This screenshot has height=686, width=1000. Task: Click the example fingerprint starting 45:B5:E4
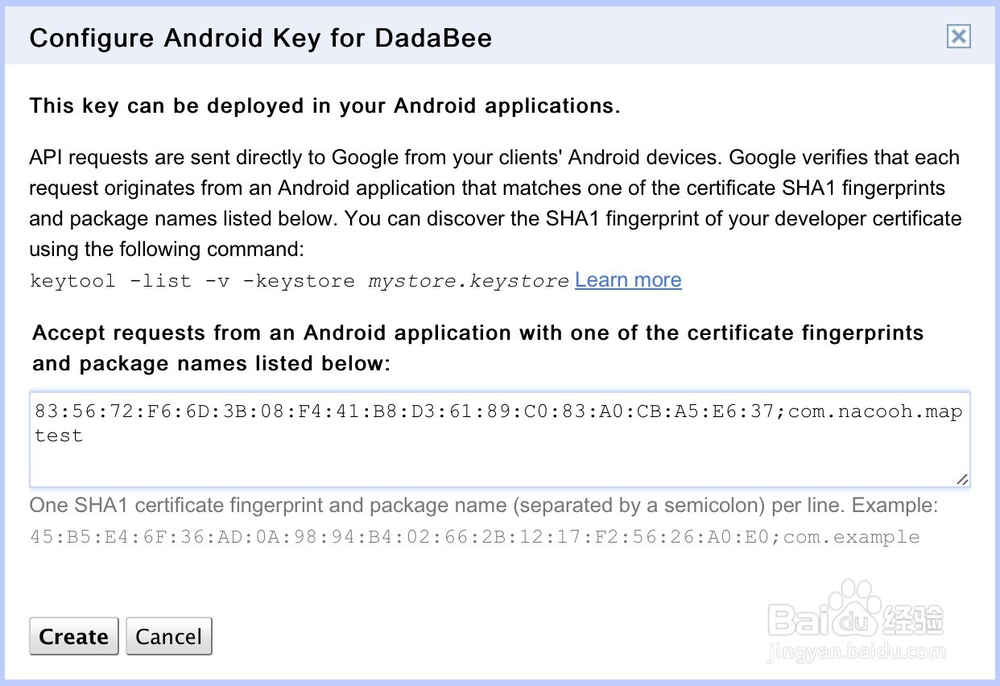(400, 537)
